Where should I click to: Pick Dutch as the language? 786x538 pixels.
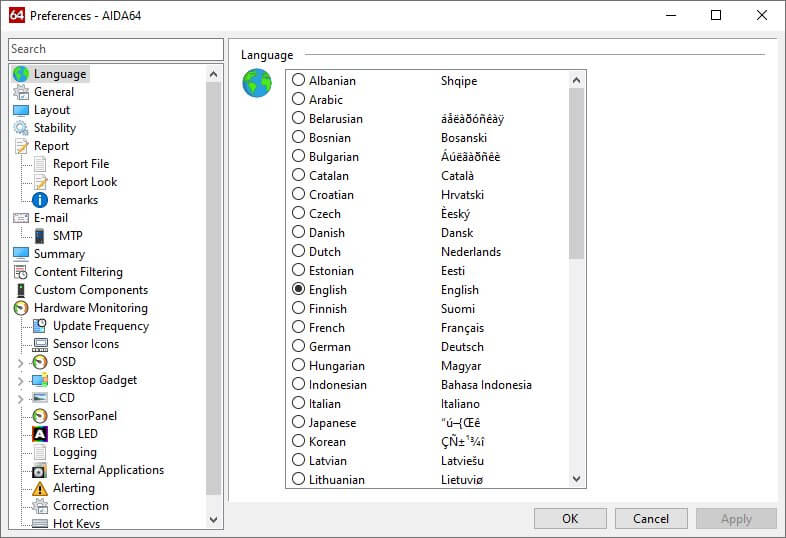[298, 251]
